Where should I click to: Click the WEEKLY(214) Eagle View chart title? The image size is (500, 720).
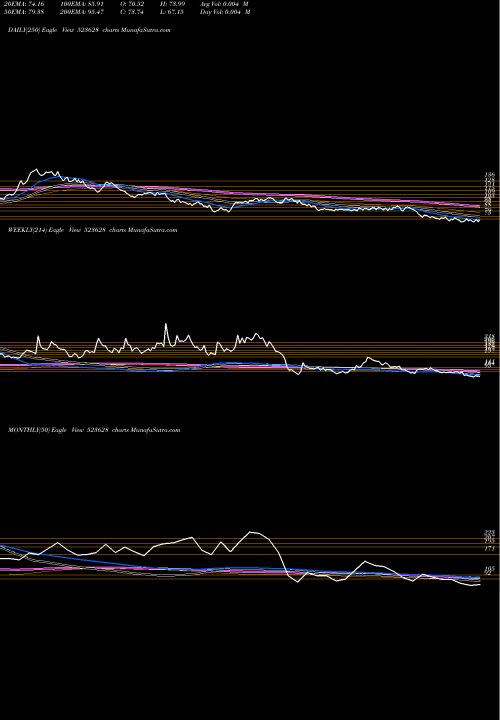point(92,230)
